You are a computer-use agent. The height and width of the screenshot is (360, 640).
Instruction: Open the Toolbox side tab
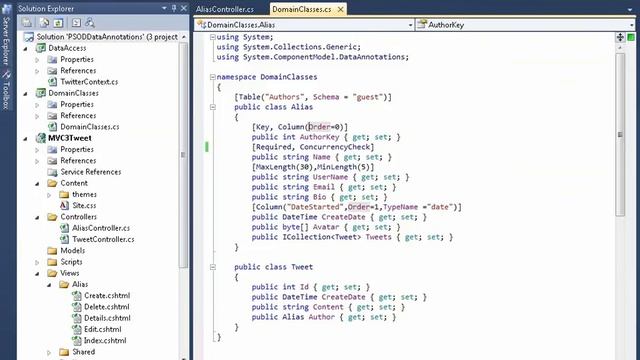6,91
